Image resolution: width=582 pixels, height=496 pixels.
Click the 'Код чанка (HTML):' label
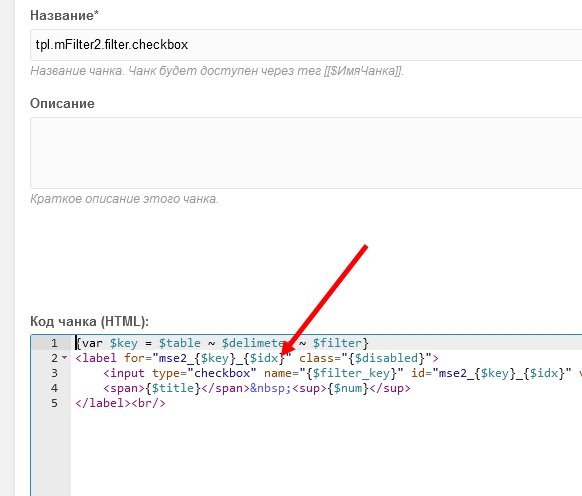[x=89, y=321]
